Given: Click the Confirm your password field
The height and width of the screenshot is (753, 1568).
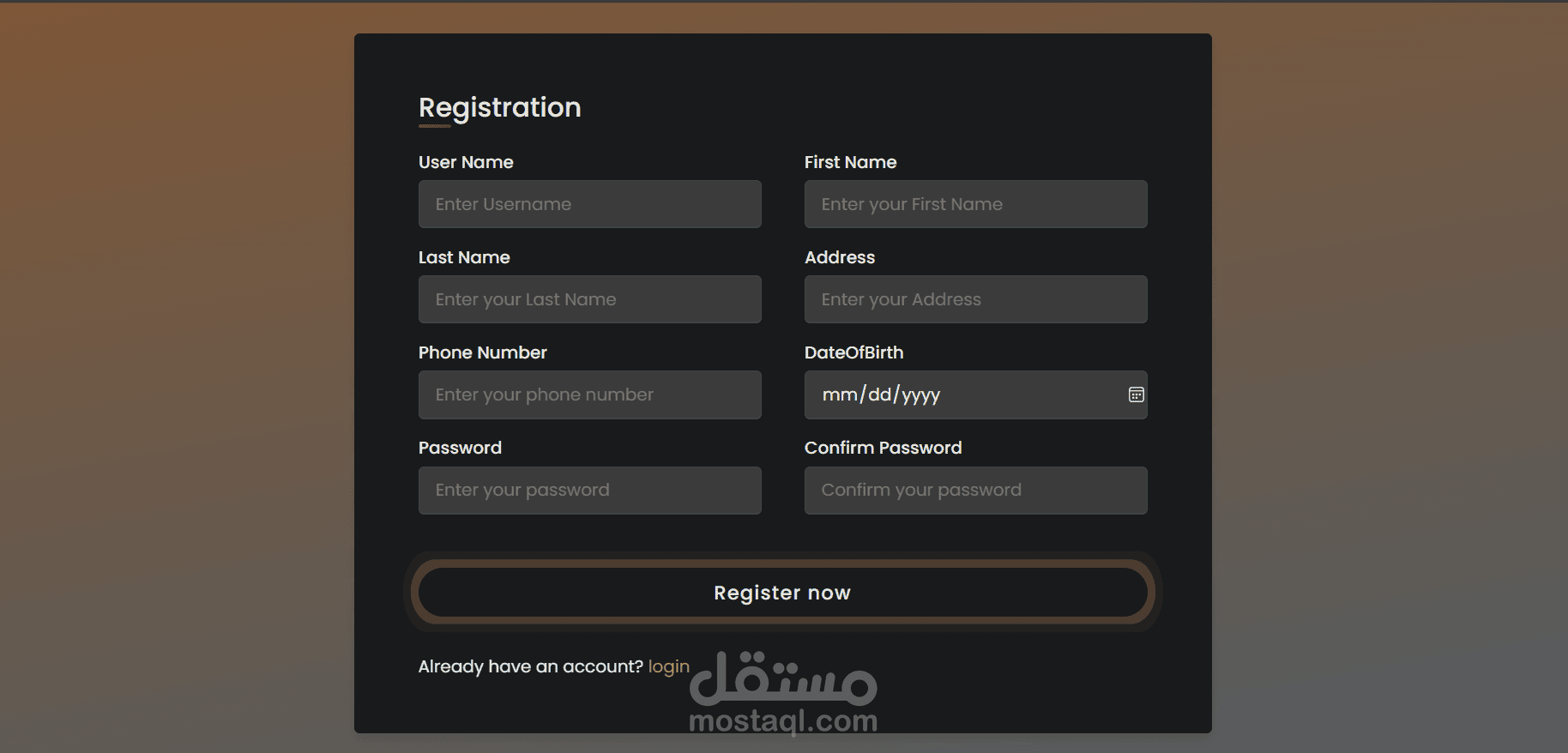Looking at the screenshot, I should click(x=976, y=491).
